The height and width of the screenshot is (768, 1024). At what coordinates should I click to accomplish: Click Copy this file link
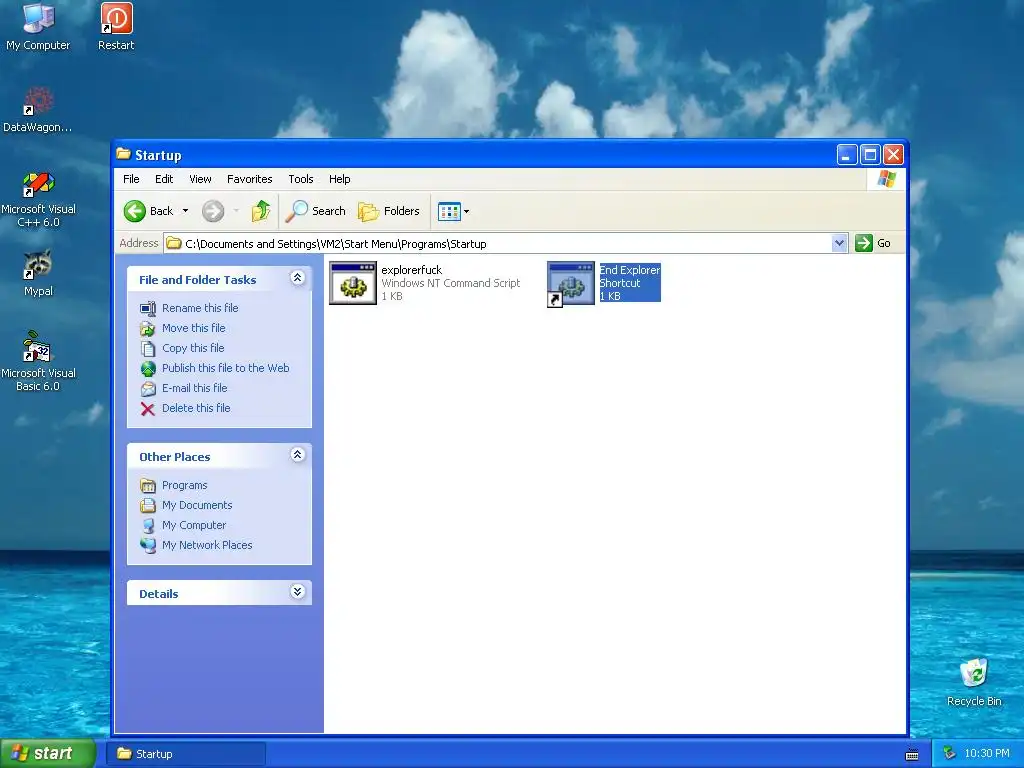pos(193,348)
